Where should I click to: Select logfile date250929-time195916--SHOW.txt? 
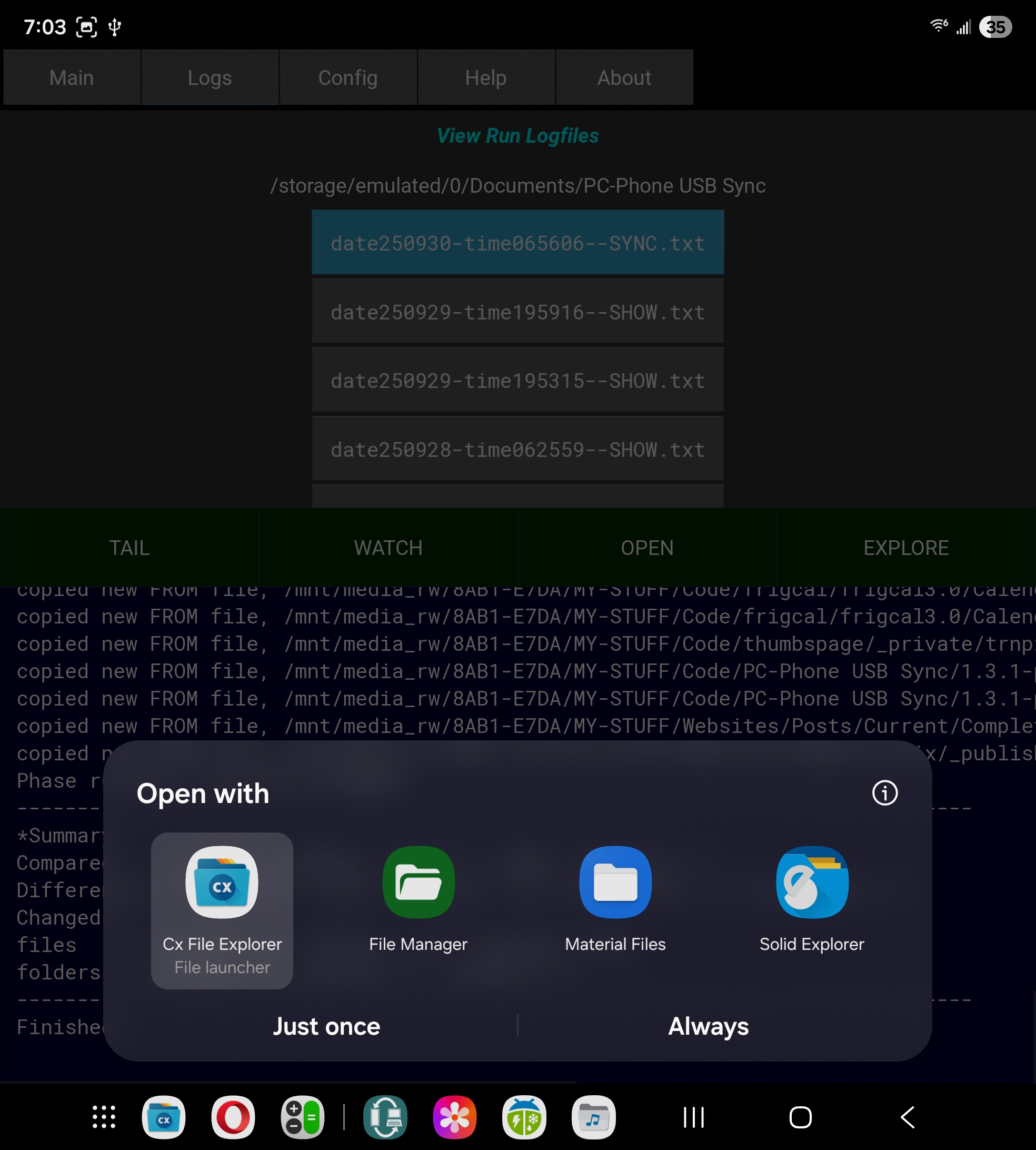point(517,312)
